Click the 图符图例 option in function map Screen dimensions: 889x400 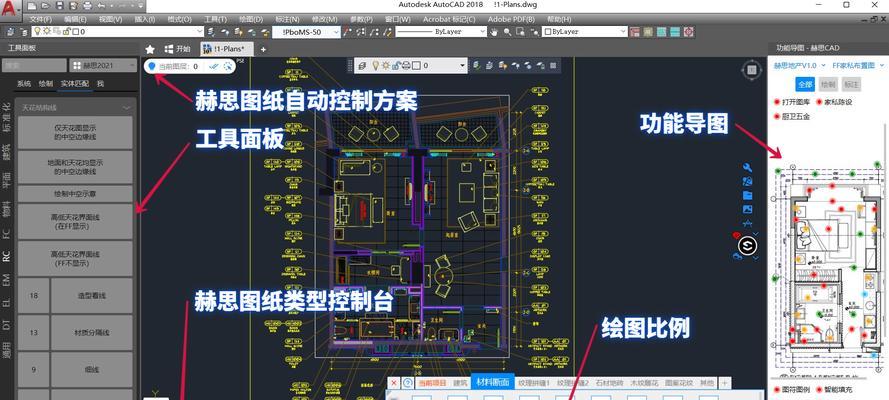[x=793, y=390]
